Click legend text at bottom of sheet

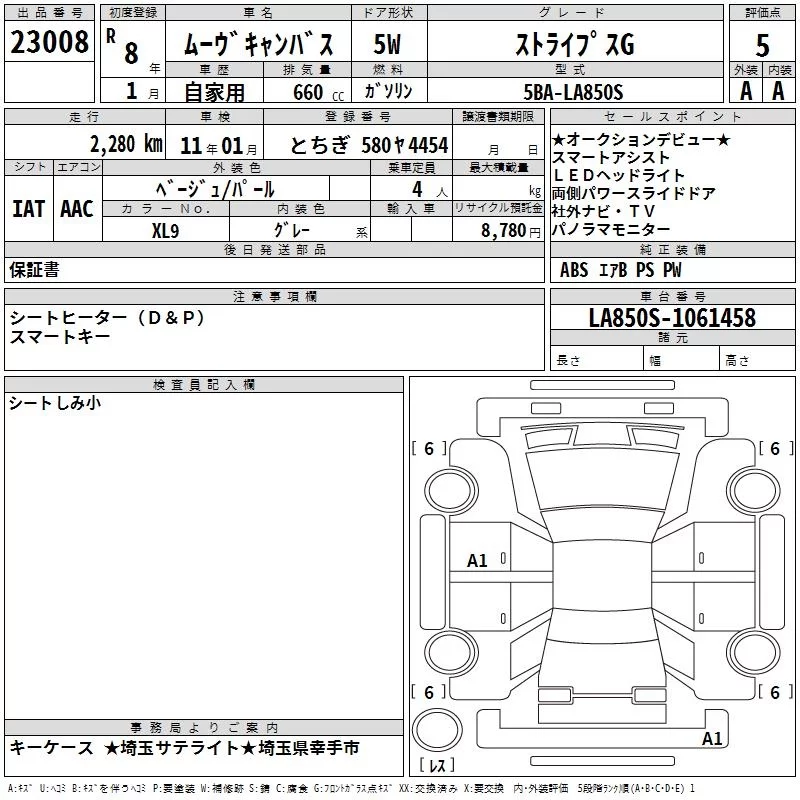point(351,788)
